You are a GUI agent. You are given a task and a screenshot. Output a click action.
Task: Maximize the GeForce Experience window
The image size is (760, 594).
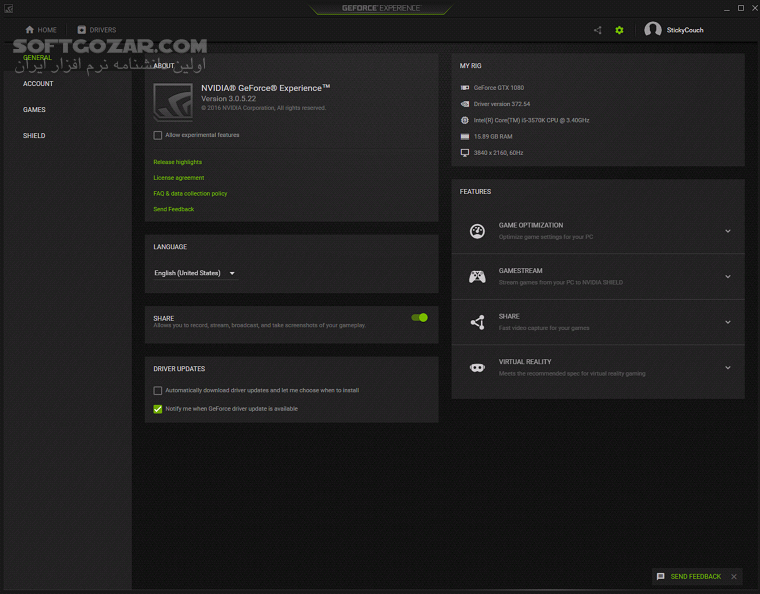click(741, 8)
